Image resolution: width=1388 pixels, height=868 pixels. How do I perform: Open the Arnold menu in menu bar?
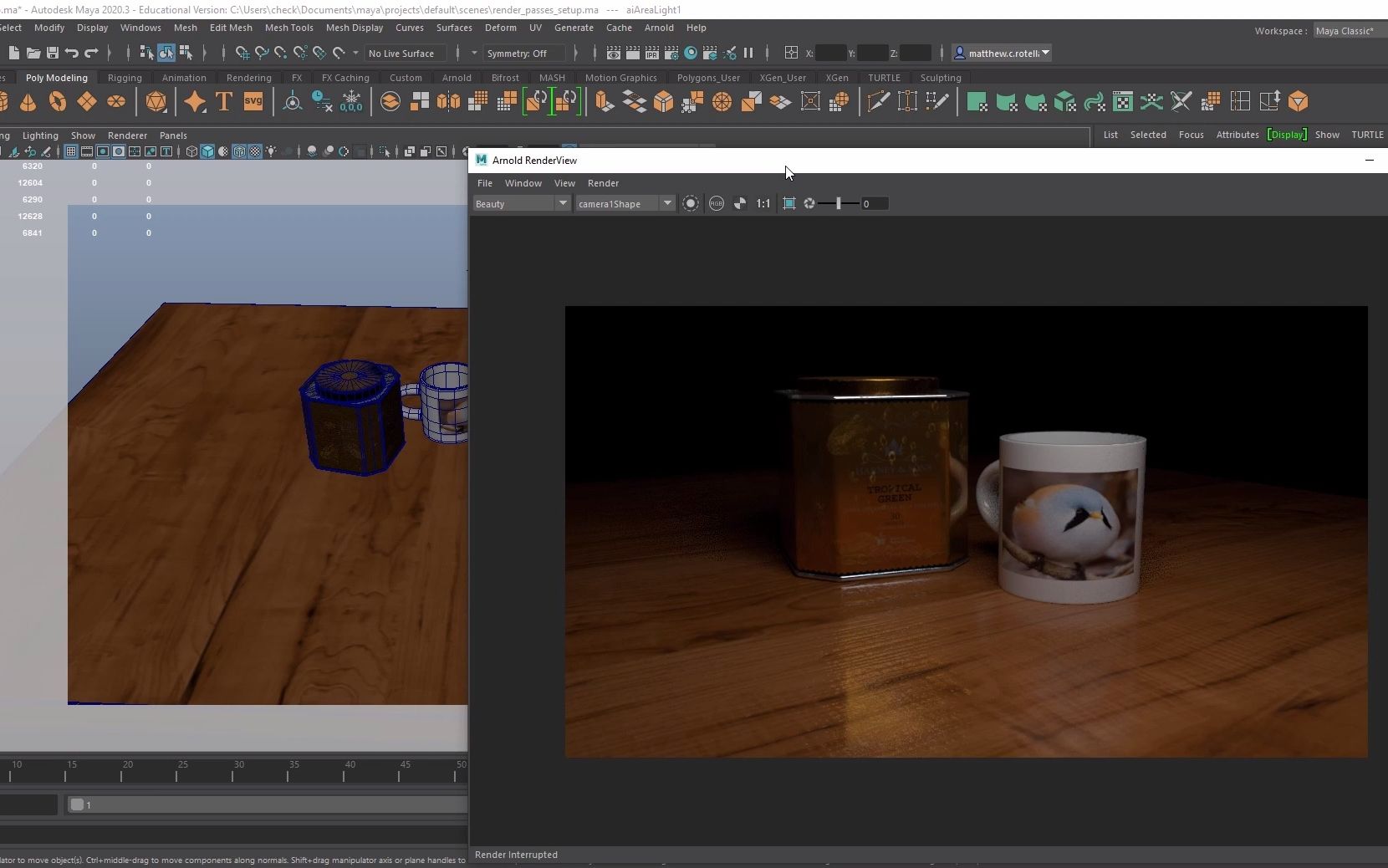point(659,28)
